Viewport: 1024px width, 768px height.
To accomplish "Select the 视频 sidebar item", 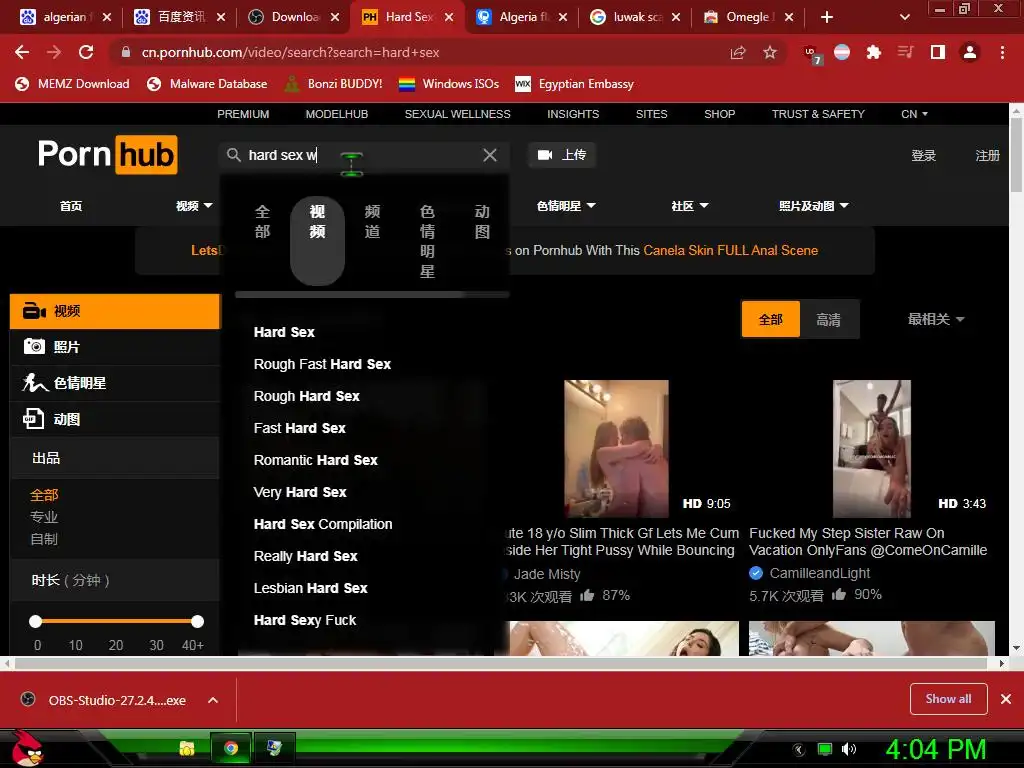I will (x=116, y=311).
